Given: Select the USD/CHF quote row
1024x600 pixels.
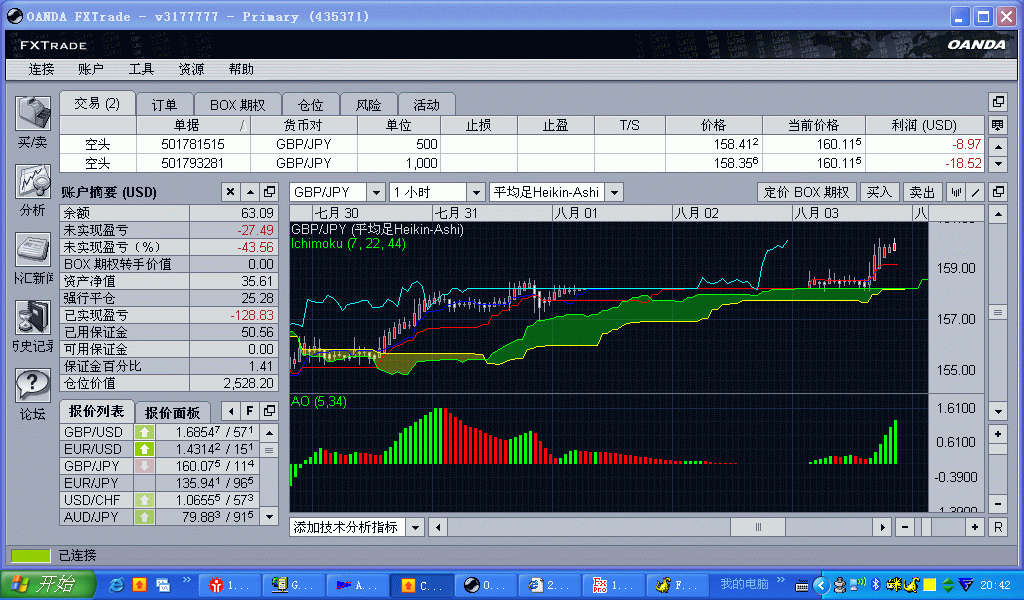Looking at the screenshot, I should coord(161,500).
